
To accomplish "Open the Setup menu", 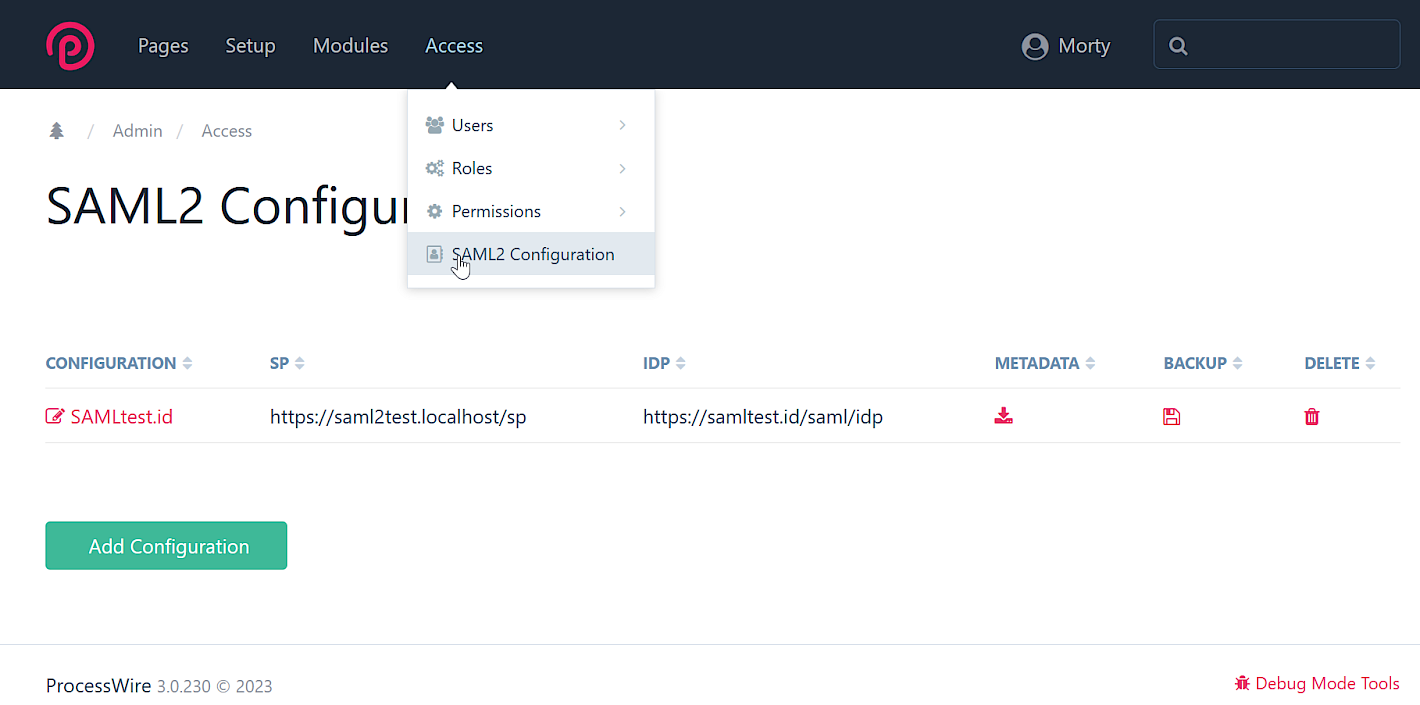I will coord(250,46).
